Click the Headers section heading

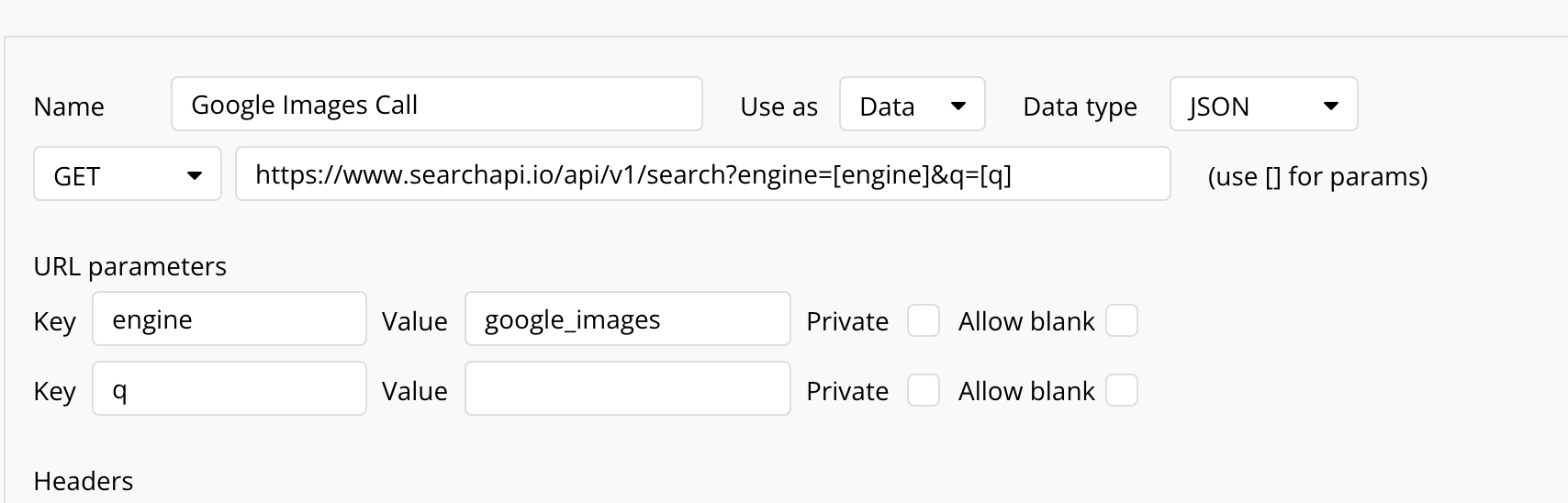tap(83, 481)
